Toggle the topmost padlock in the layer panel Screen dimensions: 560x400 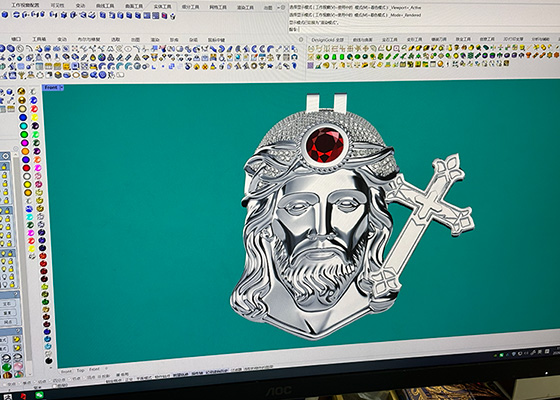coord(4,167)
